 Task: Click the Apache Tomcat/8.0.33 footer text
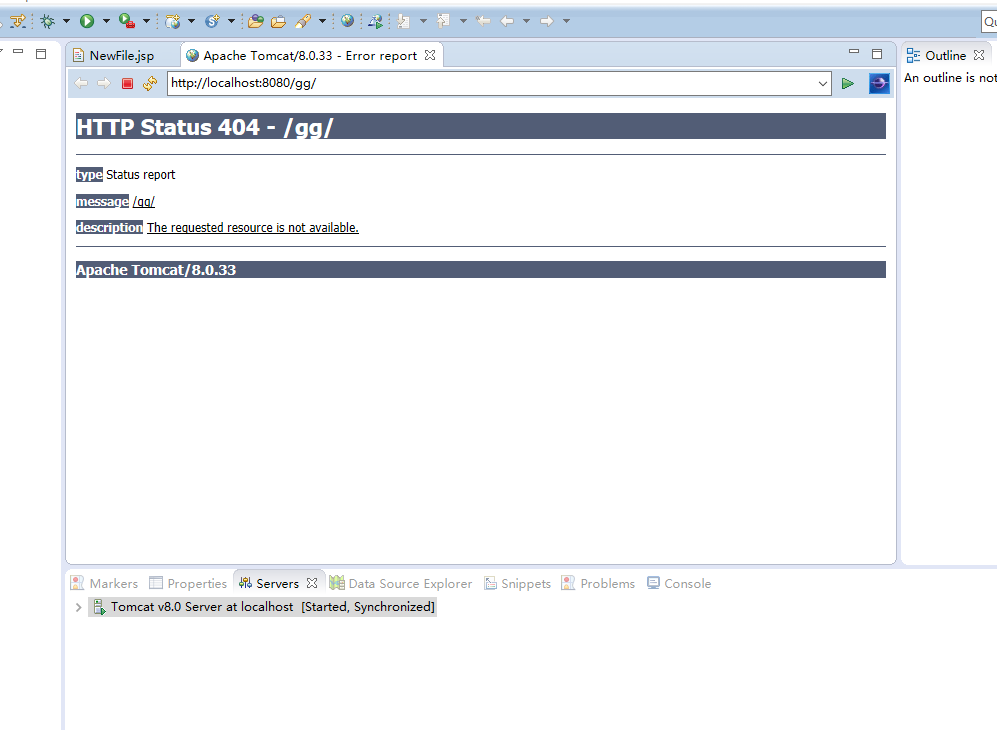156,270
